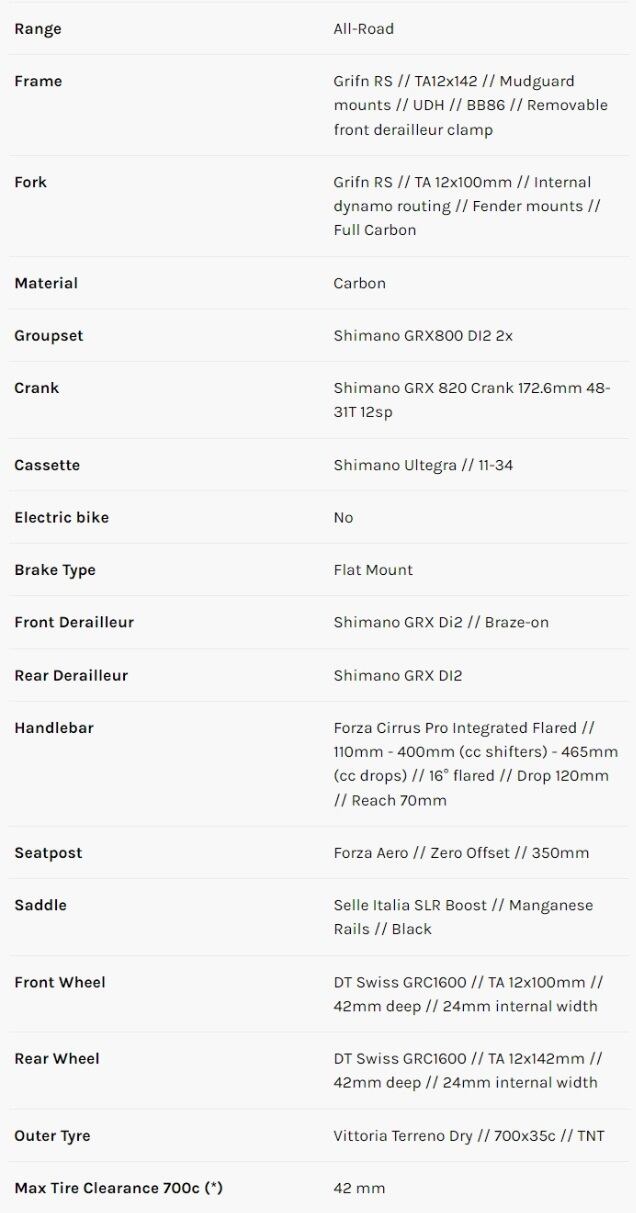636x1213 pixels.
Task: Click the Max Tire Clearance 700c label
Action: pyautogui.click(x=118, y=1188)
